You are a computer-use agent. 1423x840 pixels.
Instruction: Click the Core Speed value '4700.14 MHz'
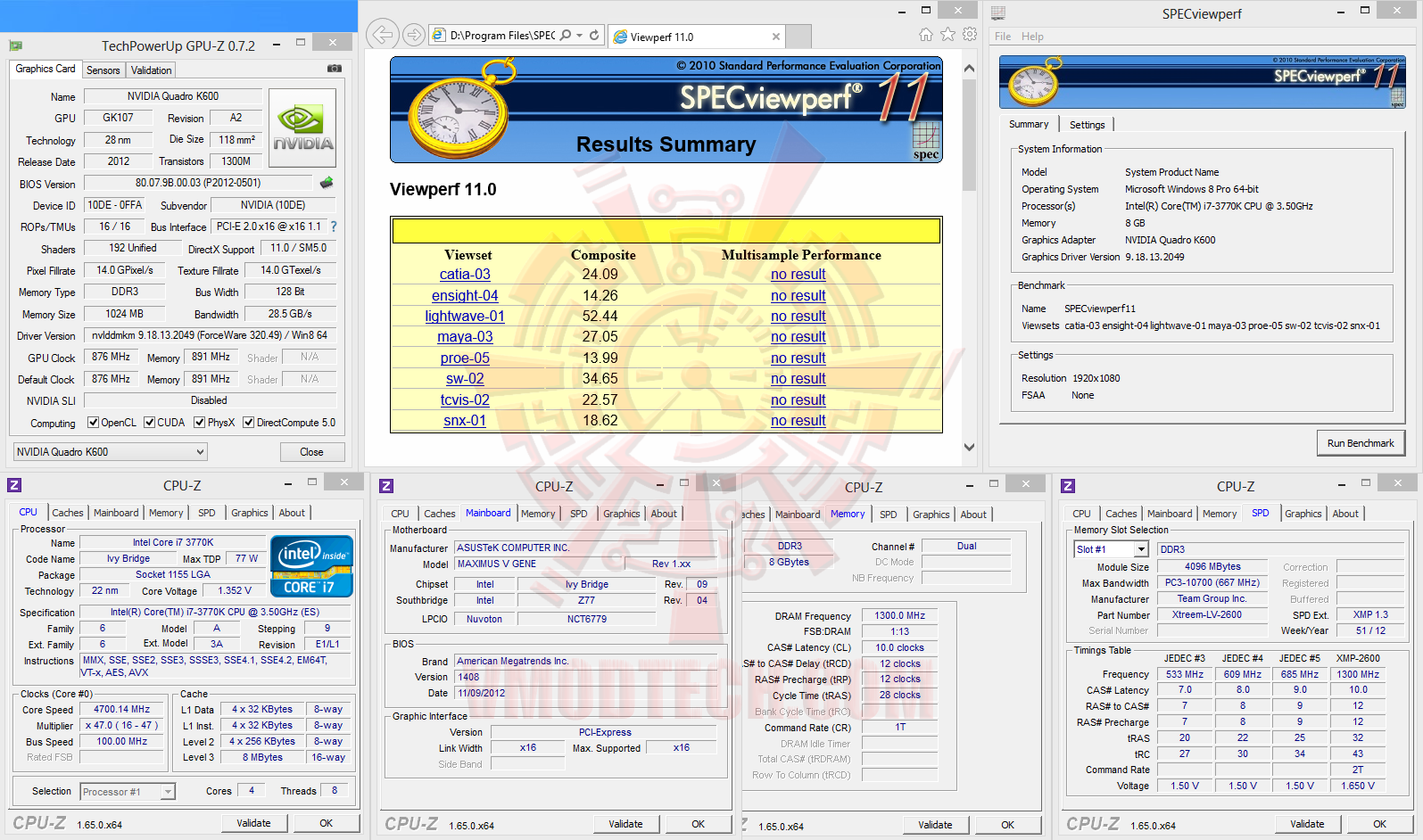[121, 710]
